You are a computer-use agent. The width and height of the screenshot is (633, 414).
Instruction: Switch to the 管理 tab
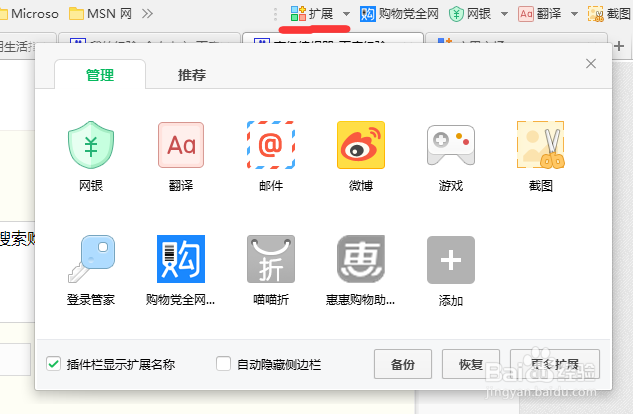(x=100, y=75)
